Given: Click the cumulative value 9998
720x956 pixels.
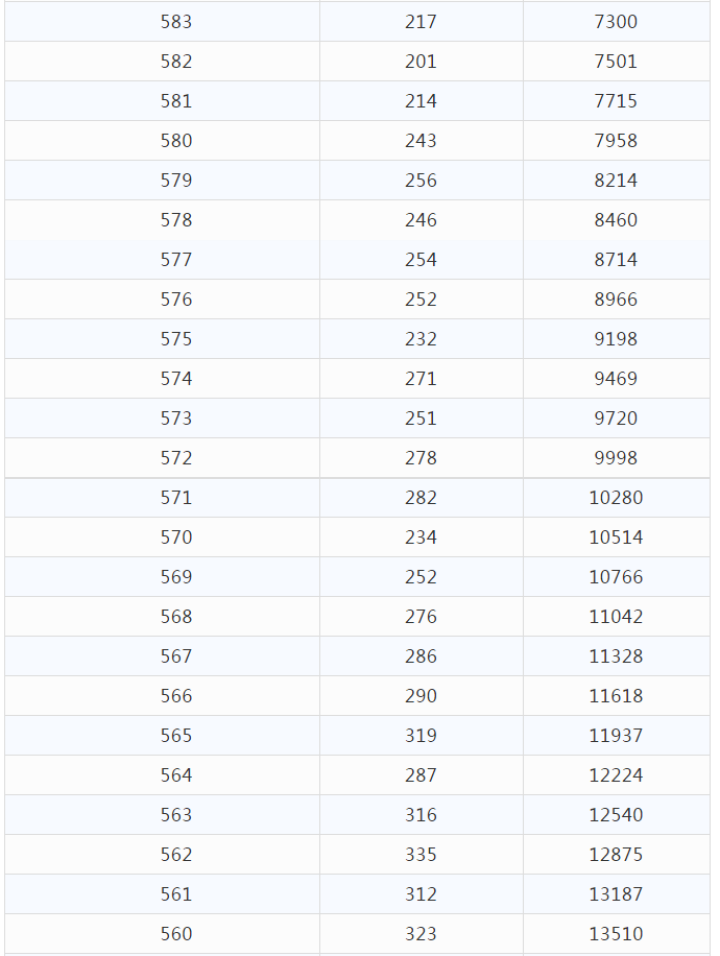Looking at the screenshot, I should [x=616, y=457].
